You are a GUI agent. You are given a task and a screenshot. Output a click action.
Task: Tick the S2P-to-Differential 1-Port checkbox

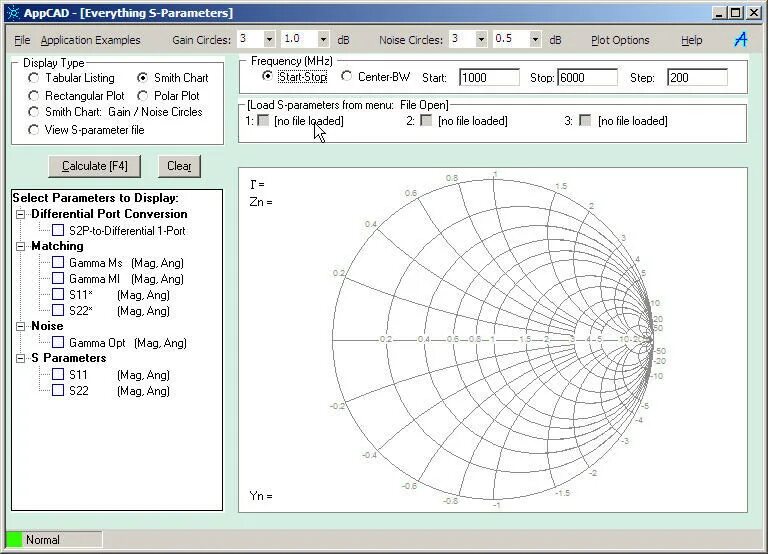58,230
